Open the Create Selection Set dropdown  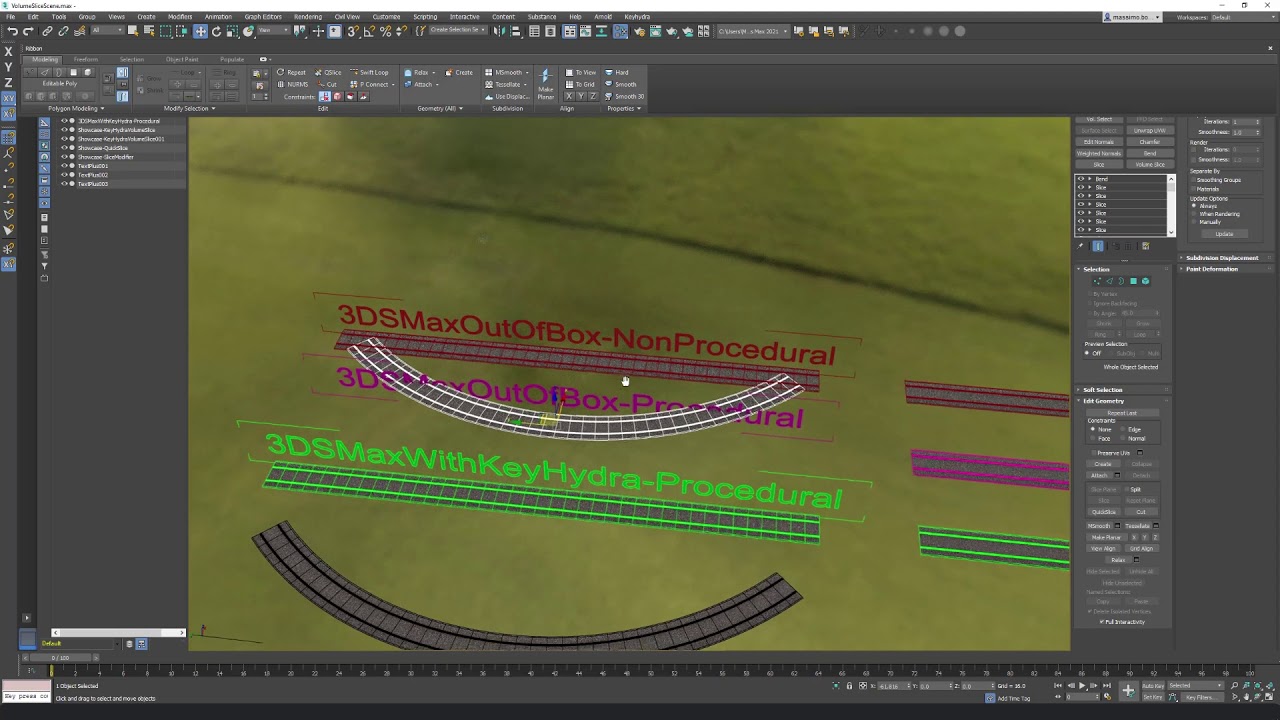tap(456, 31)
